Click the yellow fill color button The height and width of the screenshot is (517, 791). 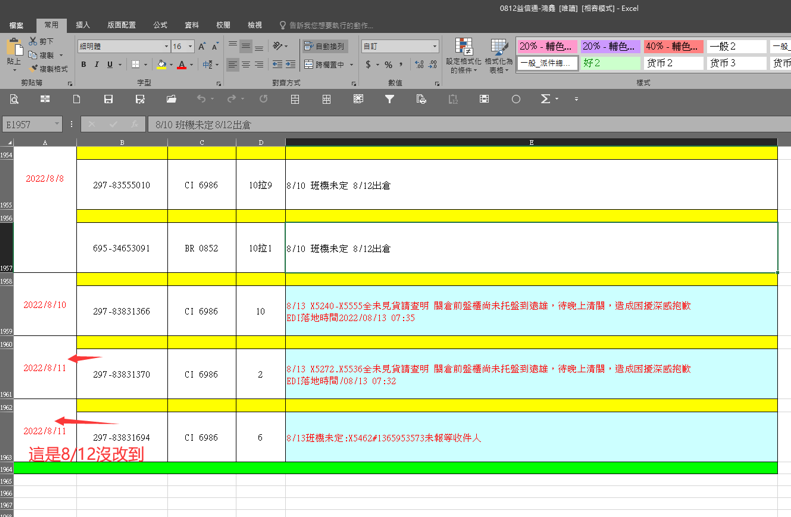click(161, 64)
